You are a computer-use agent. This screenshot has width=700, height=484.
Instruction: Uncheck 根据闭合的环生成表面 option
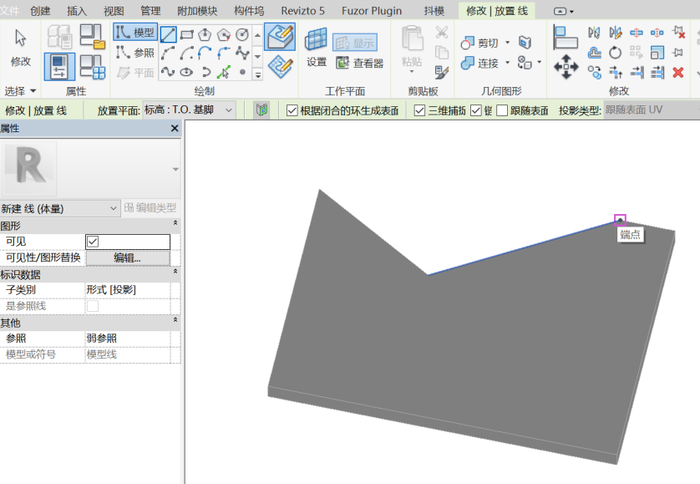click(x=292, y=110)
